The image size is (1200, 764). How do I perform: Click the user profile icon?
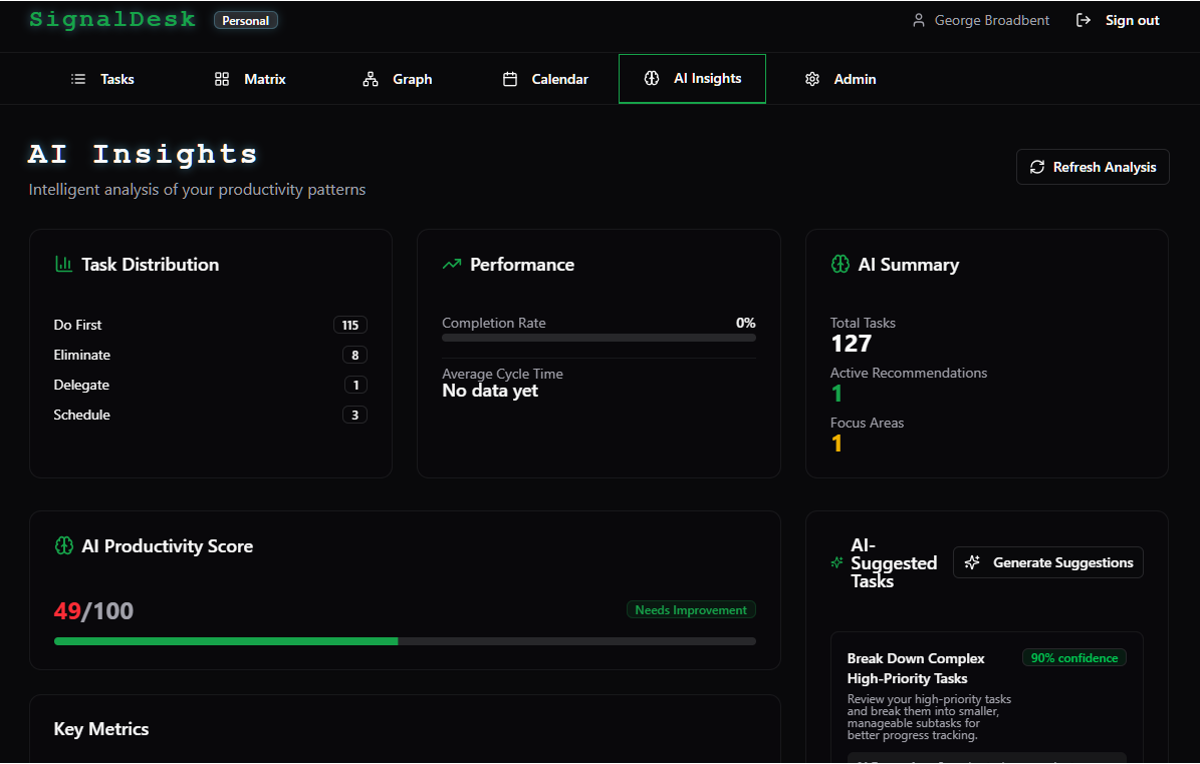click(x=919, y=20)
